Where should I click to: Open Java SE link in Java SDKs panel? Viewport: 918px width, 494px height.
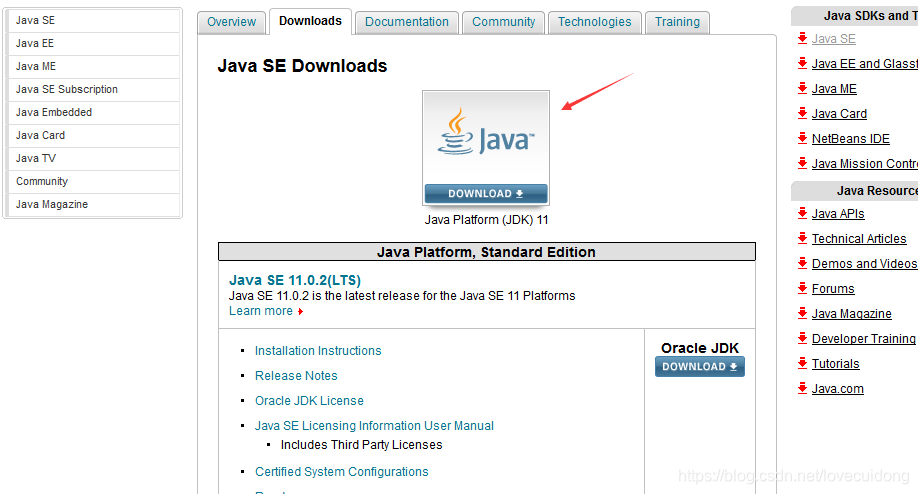coord(834,39)
